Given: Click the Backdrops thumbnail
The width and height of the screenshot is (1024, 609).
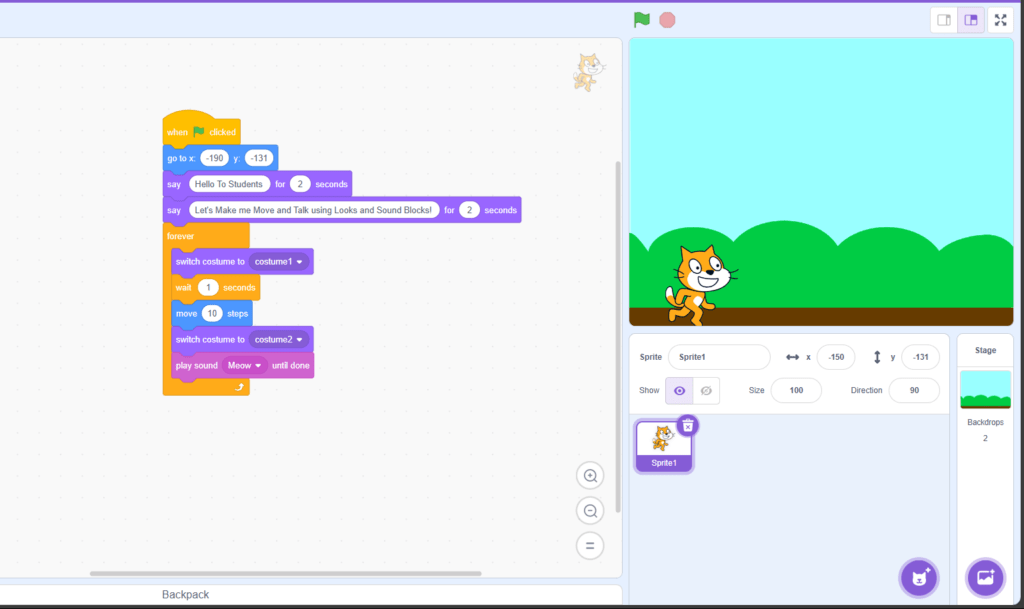Looking at the screenshot, I should click(x=985, y=390).
